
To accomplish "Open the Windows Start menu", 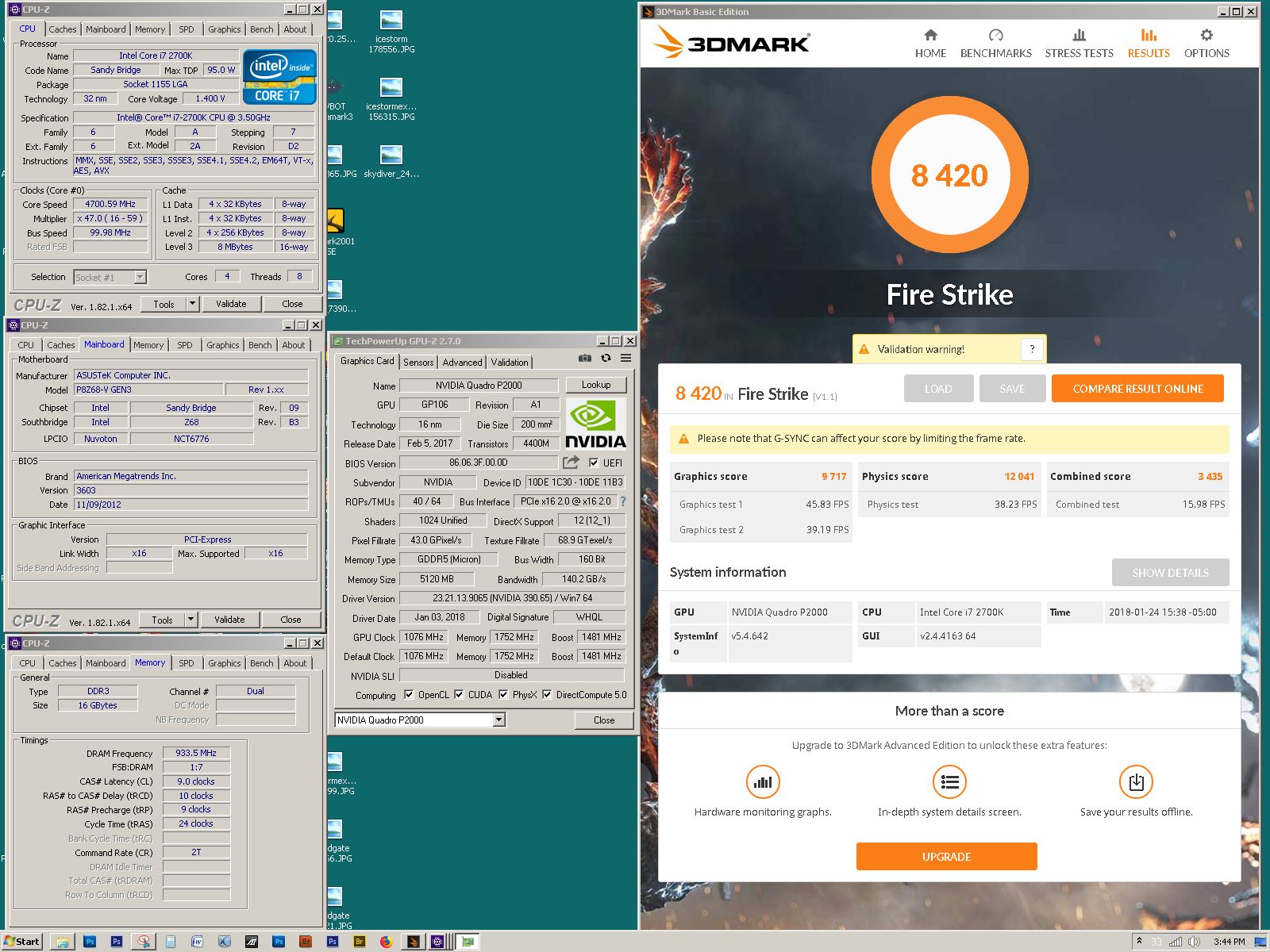I will click(22, 942).
